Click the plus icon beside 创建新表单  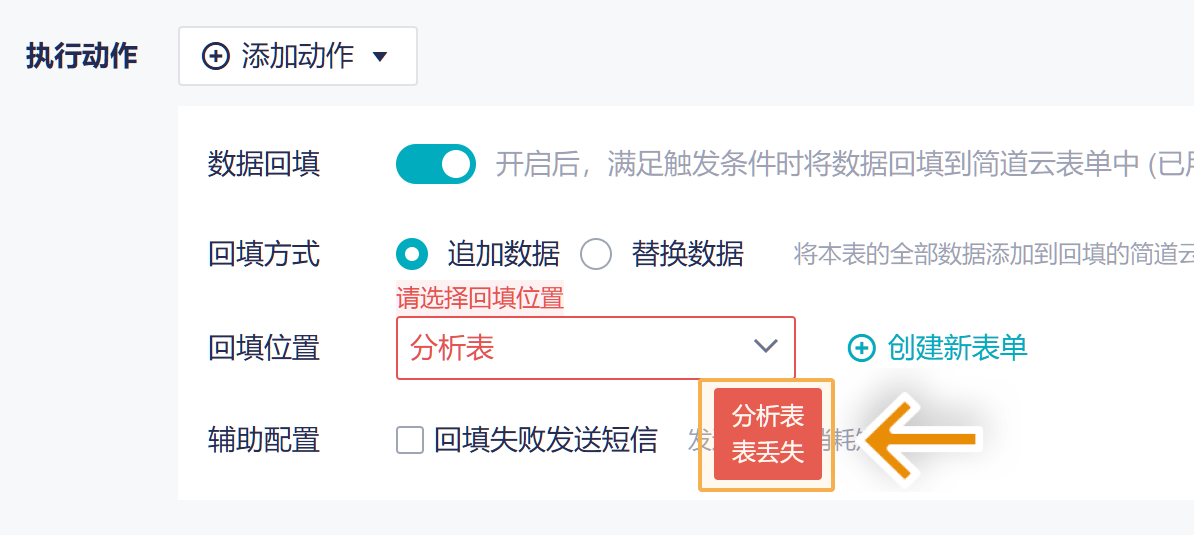tap(861, 348)
